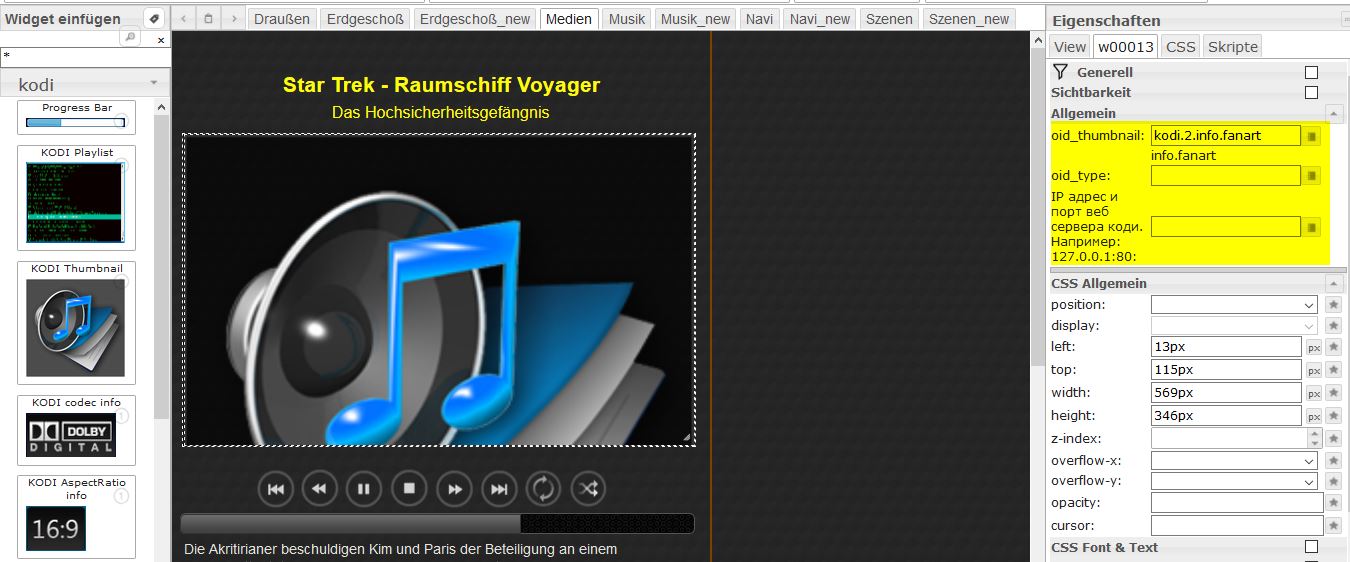Open picker button for Kodi IP field
Image resolution: width=1350 pixels, height=562 pixels.
tap(1311, 227)
